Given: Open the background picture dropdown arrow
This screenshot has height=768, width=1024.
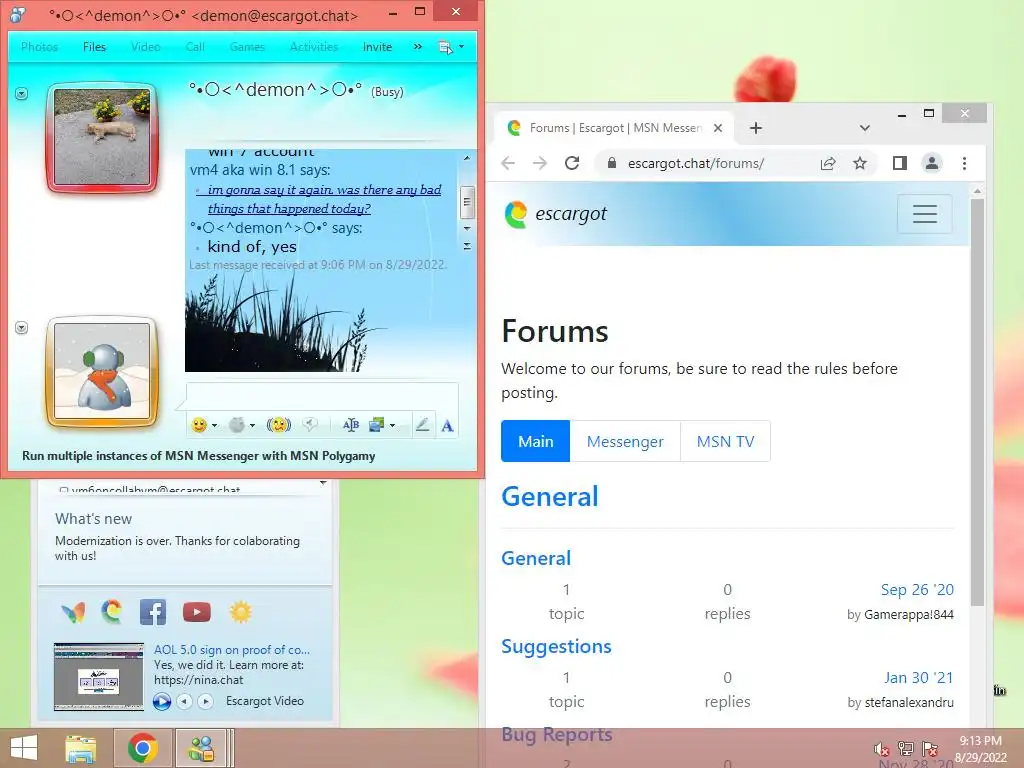Looking at the screenshot, I should coord(392,426).
